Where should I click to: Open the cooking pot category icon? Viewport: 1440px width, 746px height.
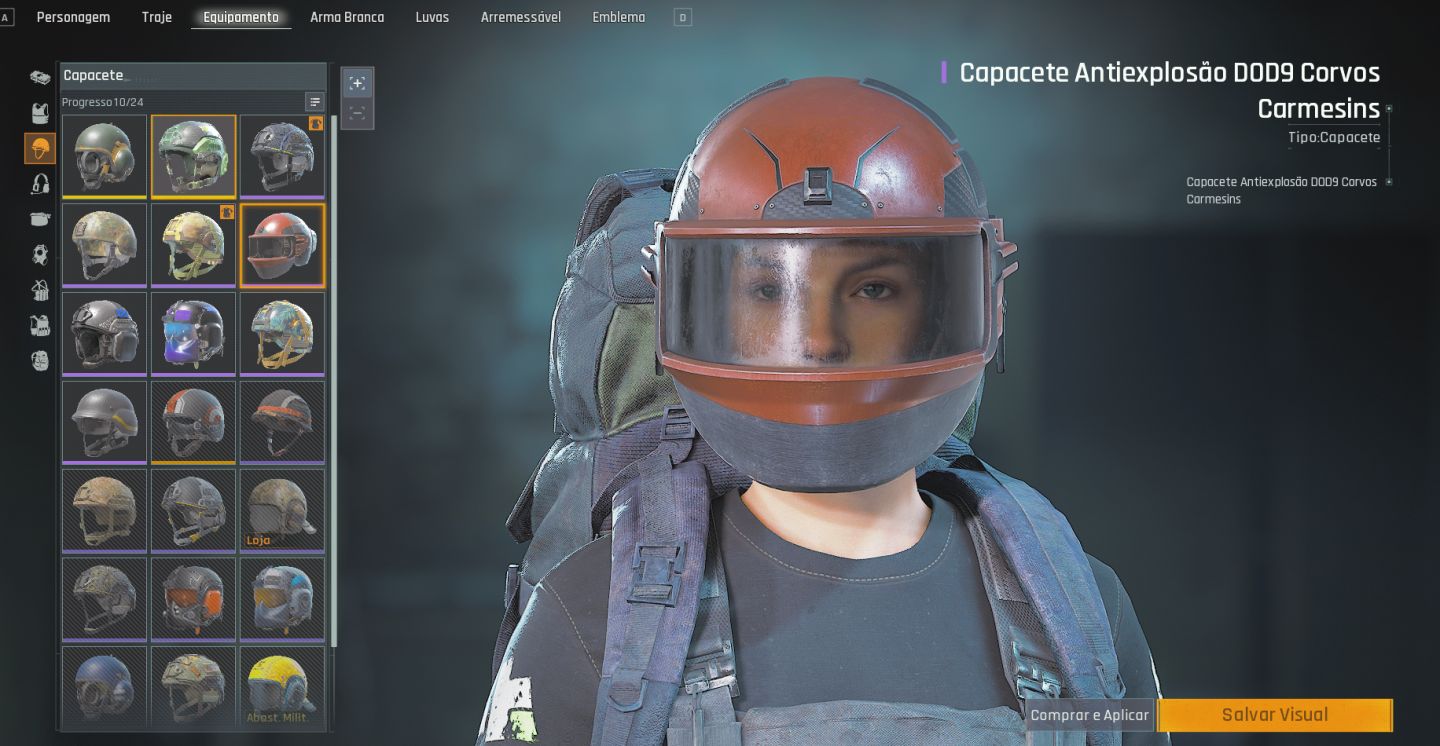(40, 219)
